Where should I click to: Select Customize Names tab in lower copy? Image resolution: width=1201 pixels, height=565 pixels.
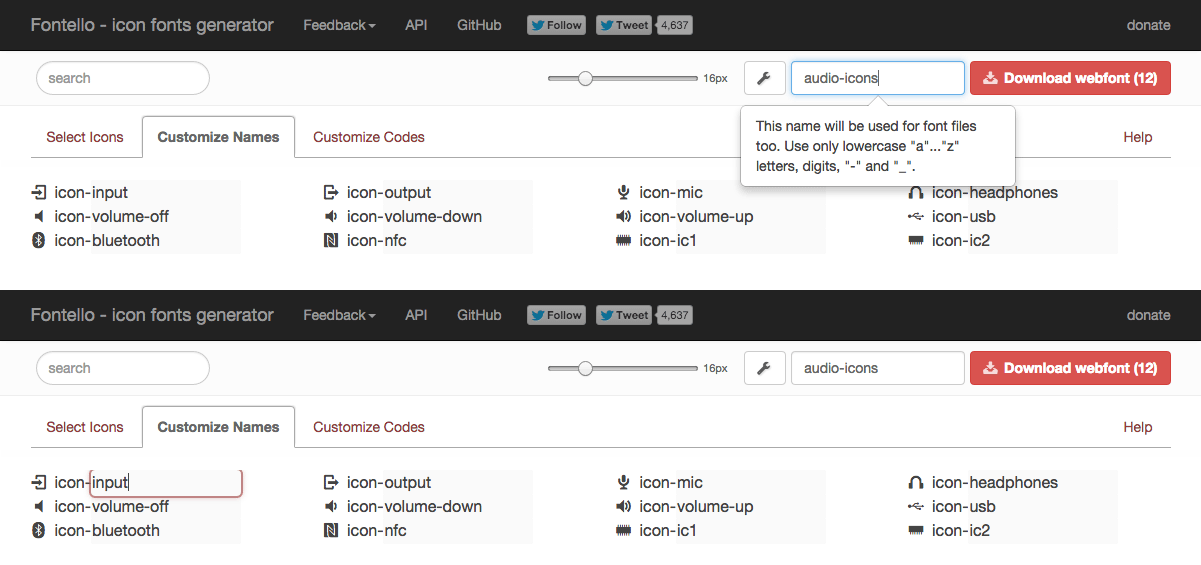click(x=218, y=427)
